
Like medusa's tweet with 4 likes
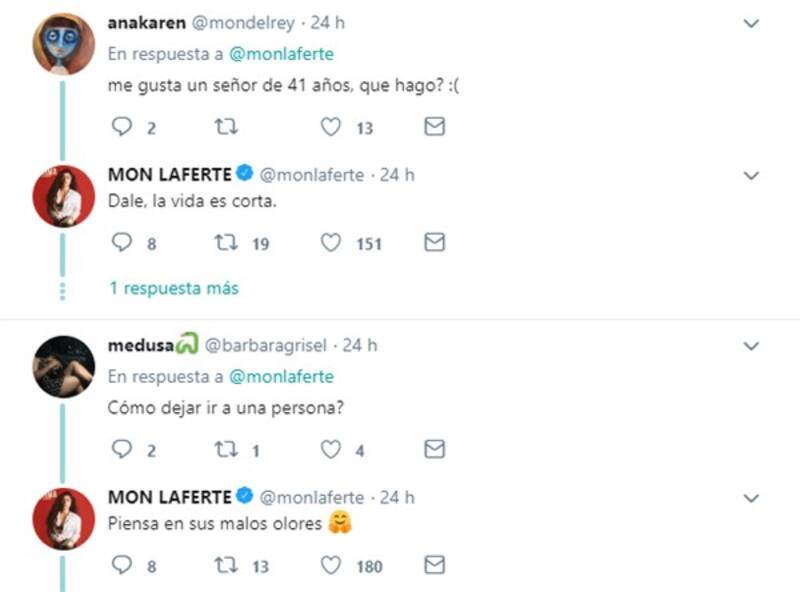(331, 450)
